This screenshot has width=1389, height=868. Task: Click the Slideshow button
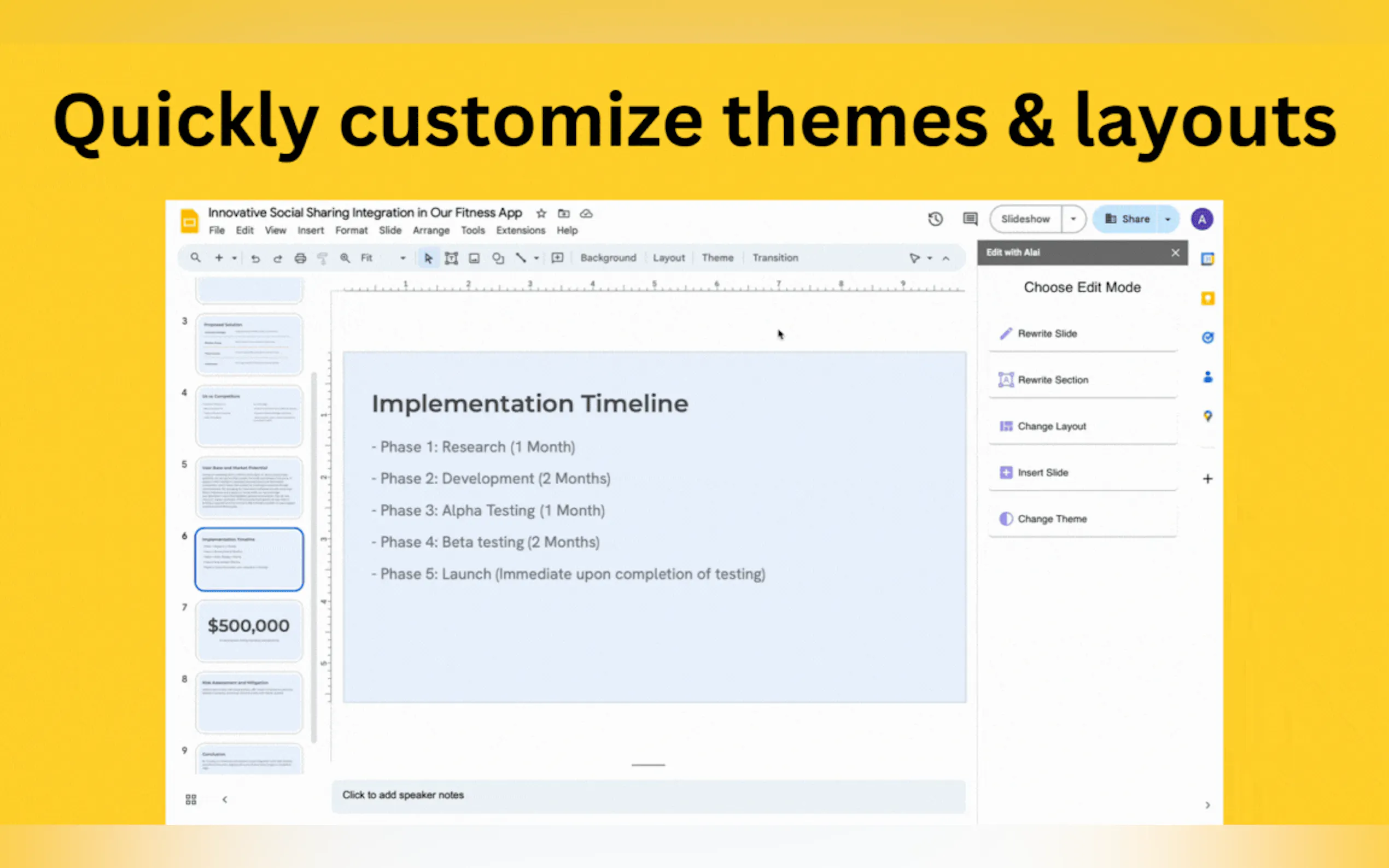pos(1025,219)
